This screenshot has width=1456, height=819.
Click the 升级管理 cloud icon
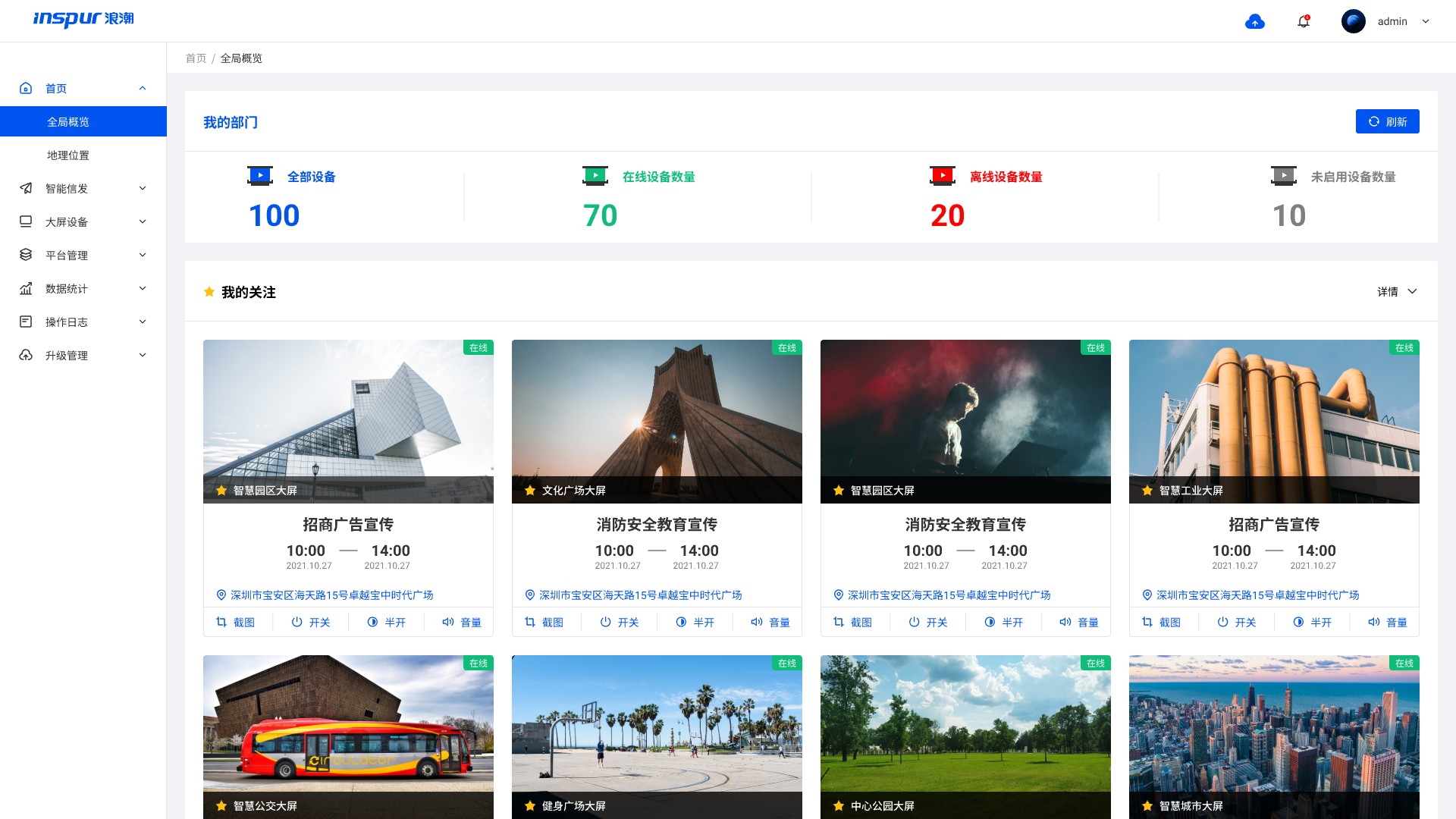(x=26, y=355)
